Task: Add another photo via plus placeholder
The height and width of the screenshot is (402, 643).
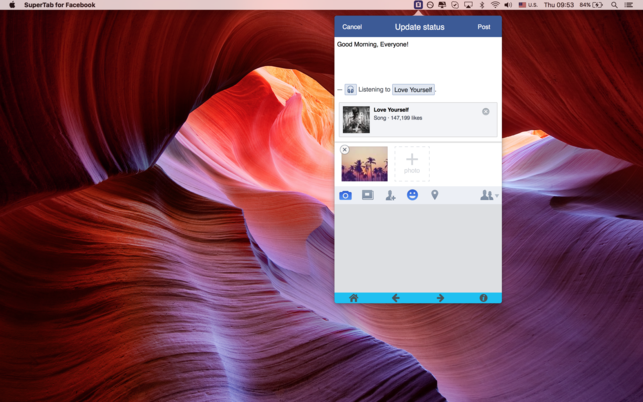Action: [412, 164]
